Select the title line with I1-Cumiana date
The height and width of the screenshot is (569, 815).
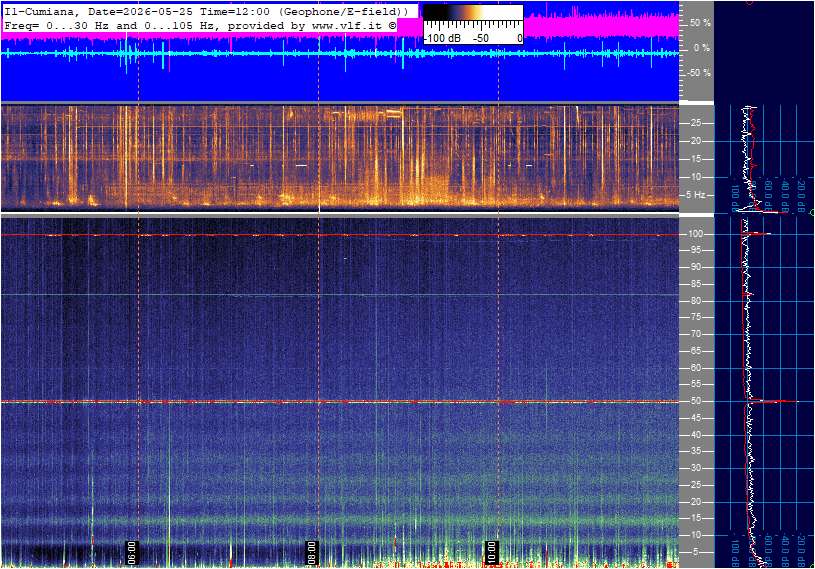pyautogui.click(x=206, y=11)
